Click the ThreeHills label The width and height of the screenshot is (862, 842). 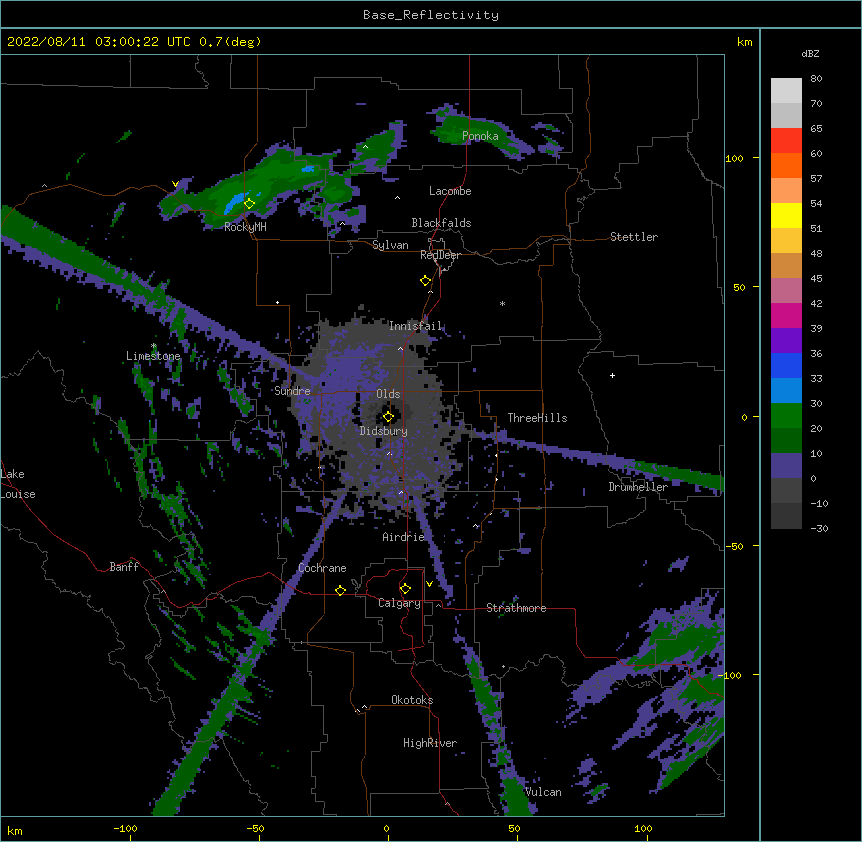point(537,418)
